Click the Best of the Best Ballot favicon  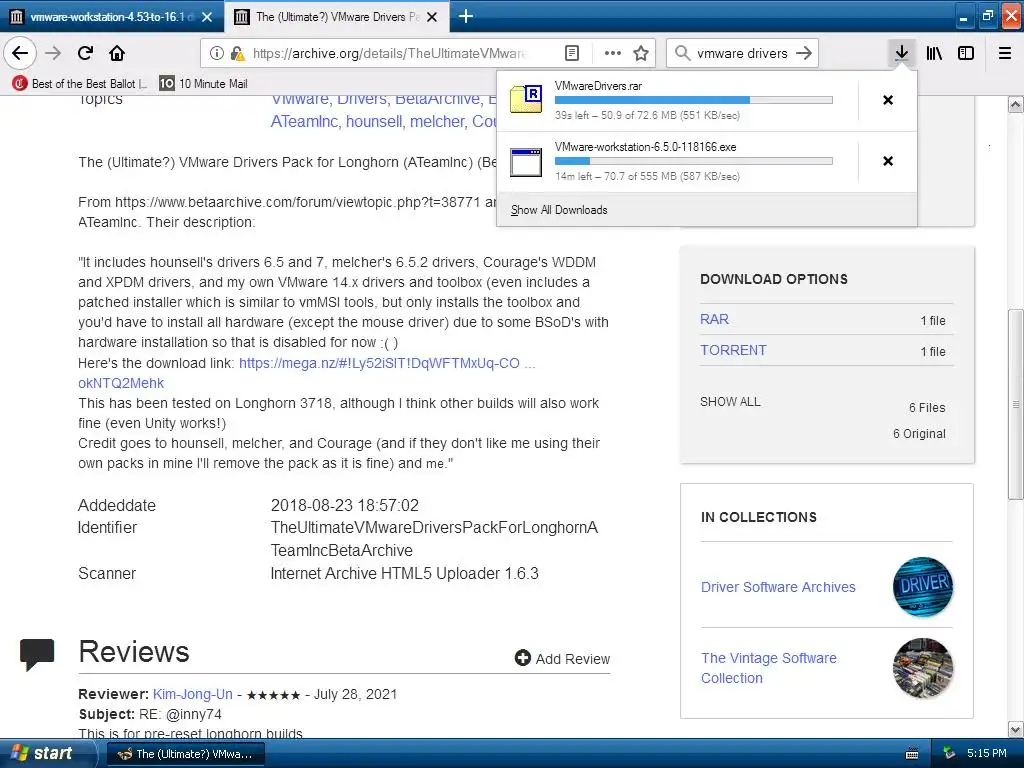[x=20, y=84]
